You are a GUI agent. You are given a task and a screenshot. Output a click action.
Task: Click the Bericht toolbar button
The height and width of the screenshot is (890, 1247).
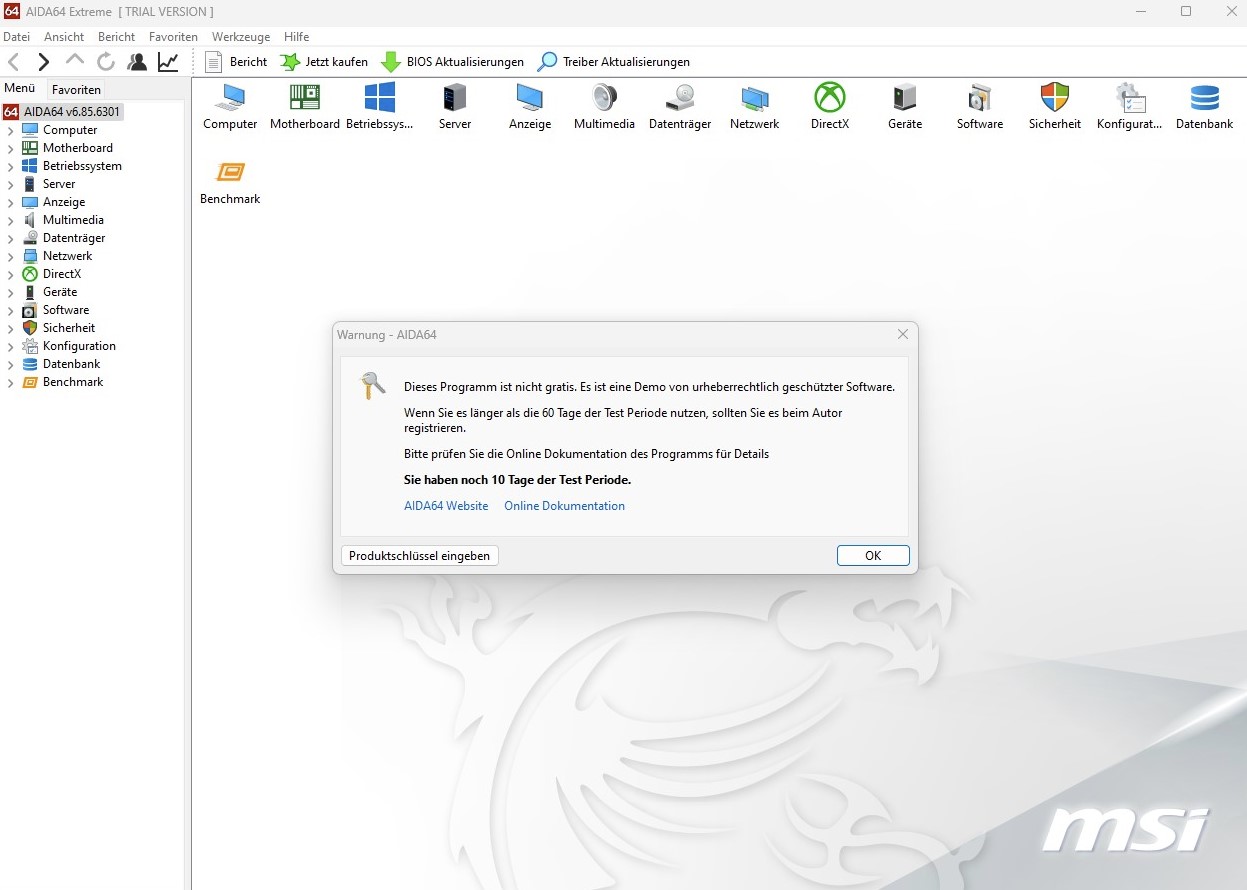(x=236, y=62)
